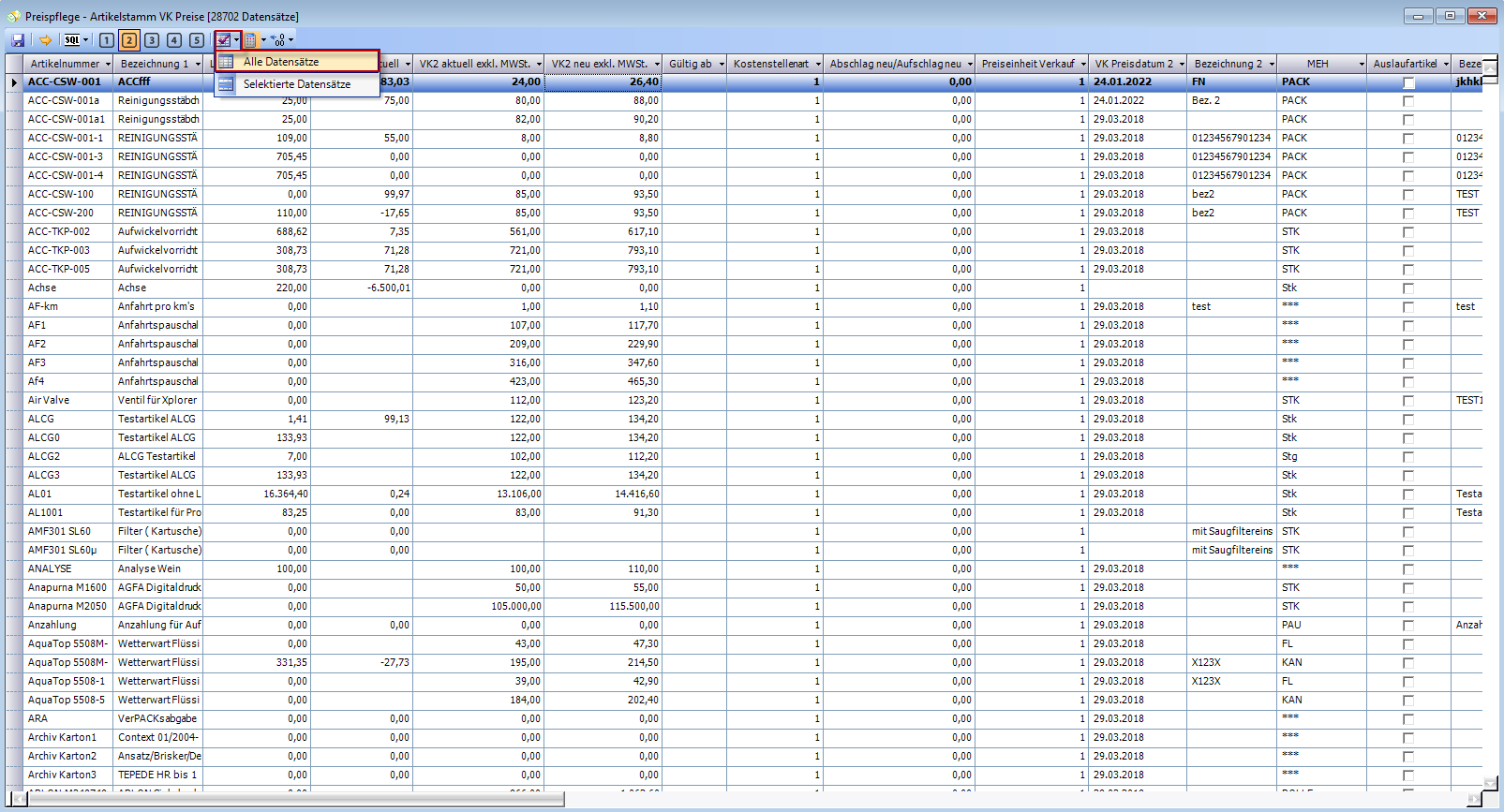Open the MEH column filter dropdown
1504x812 pixels.
point(1362,65)
